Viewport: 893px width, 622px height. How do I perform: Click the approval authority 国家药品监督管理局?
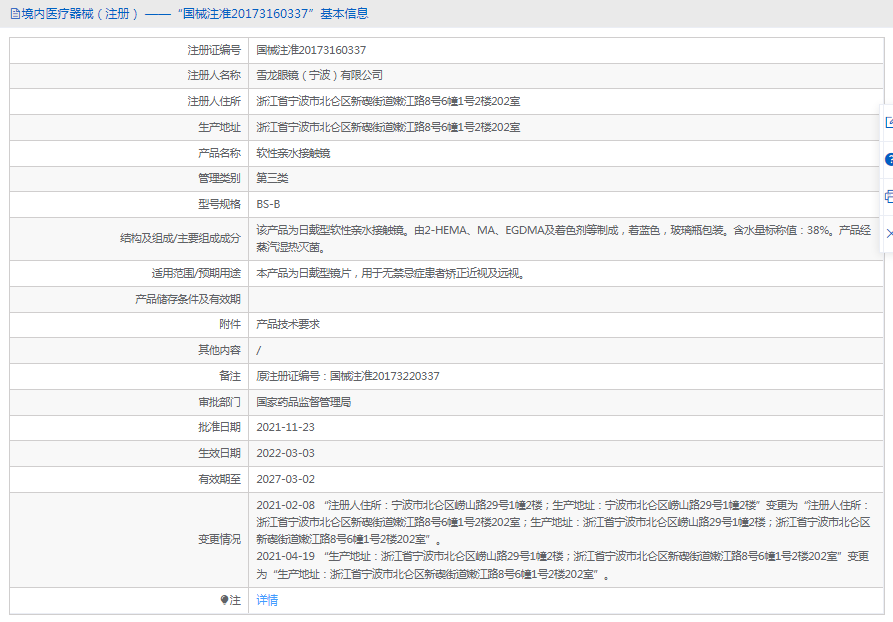click(x=303, y=402)
